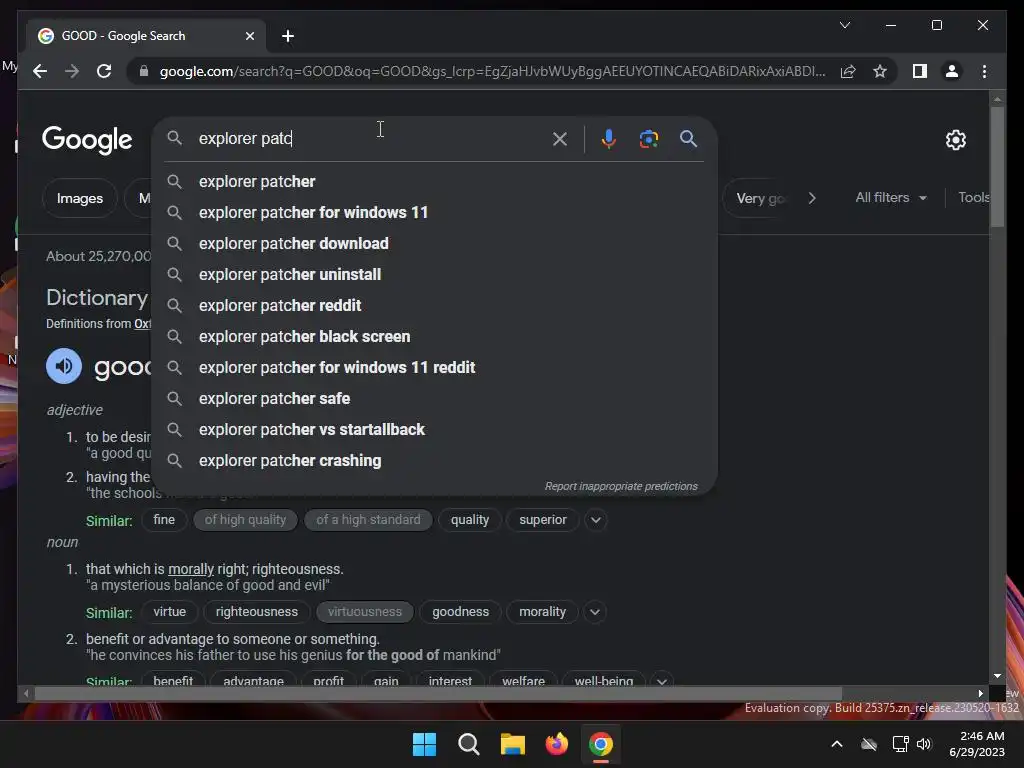
Task: Close the GOOD - Google Search tab
Action: click(249, 36)
